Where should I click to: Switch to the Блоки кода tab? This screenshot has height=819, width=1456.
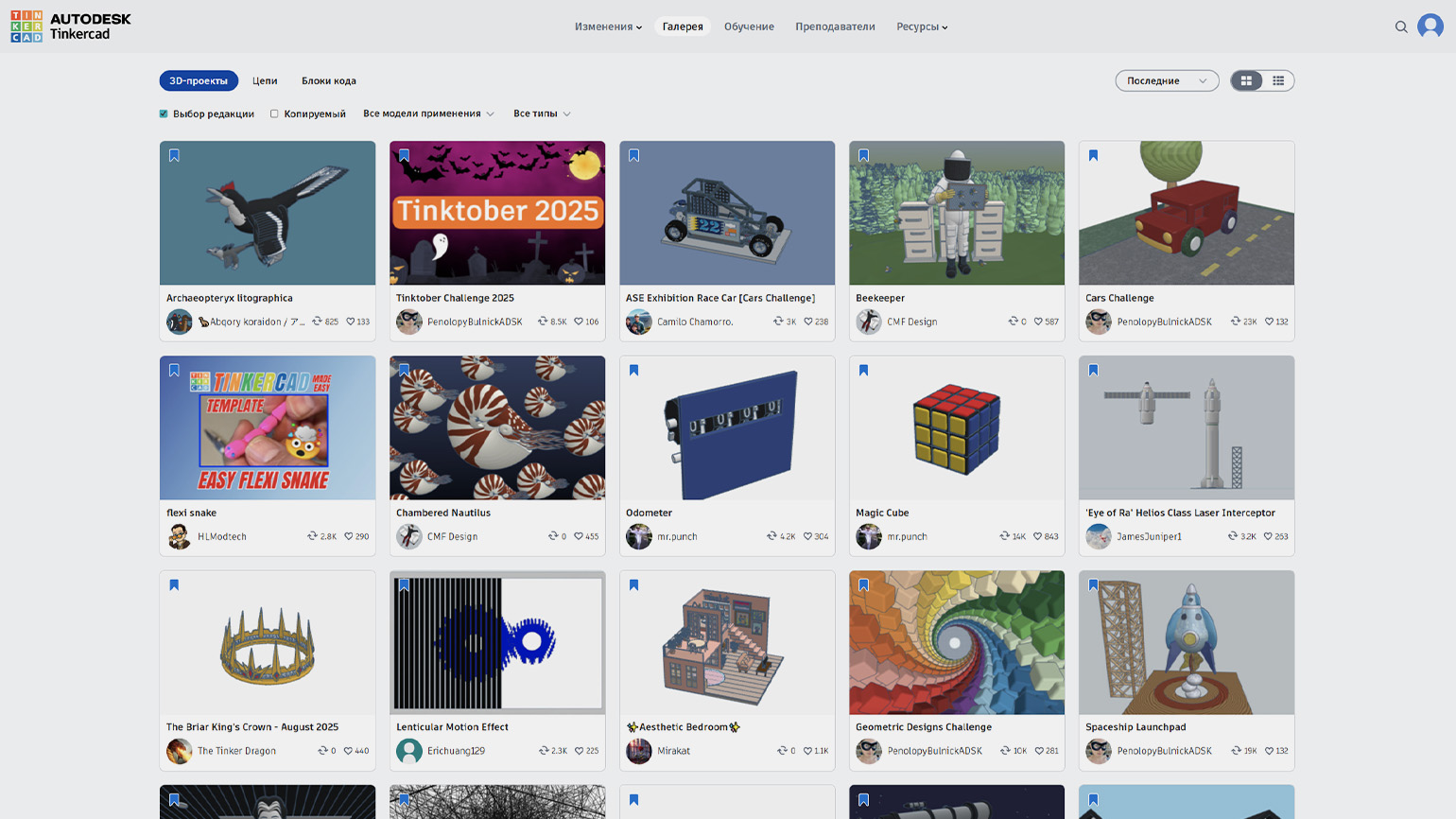[x=329, y=81]
